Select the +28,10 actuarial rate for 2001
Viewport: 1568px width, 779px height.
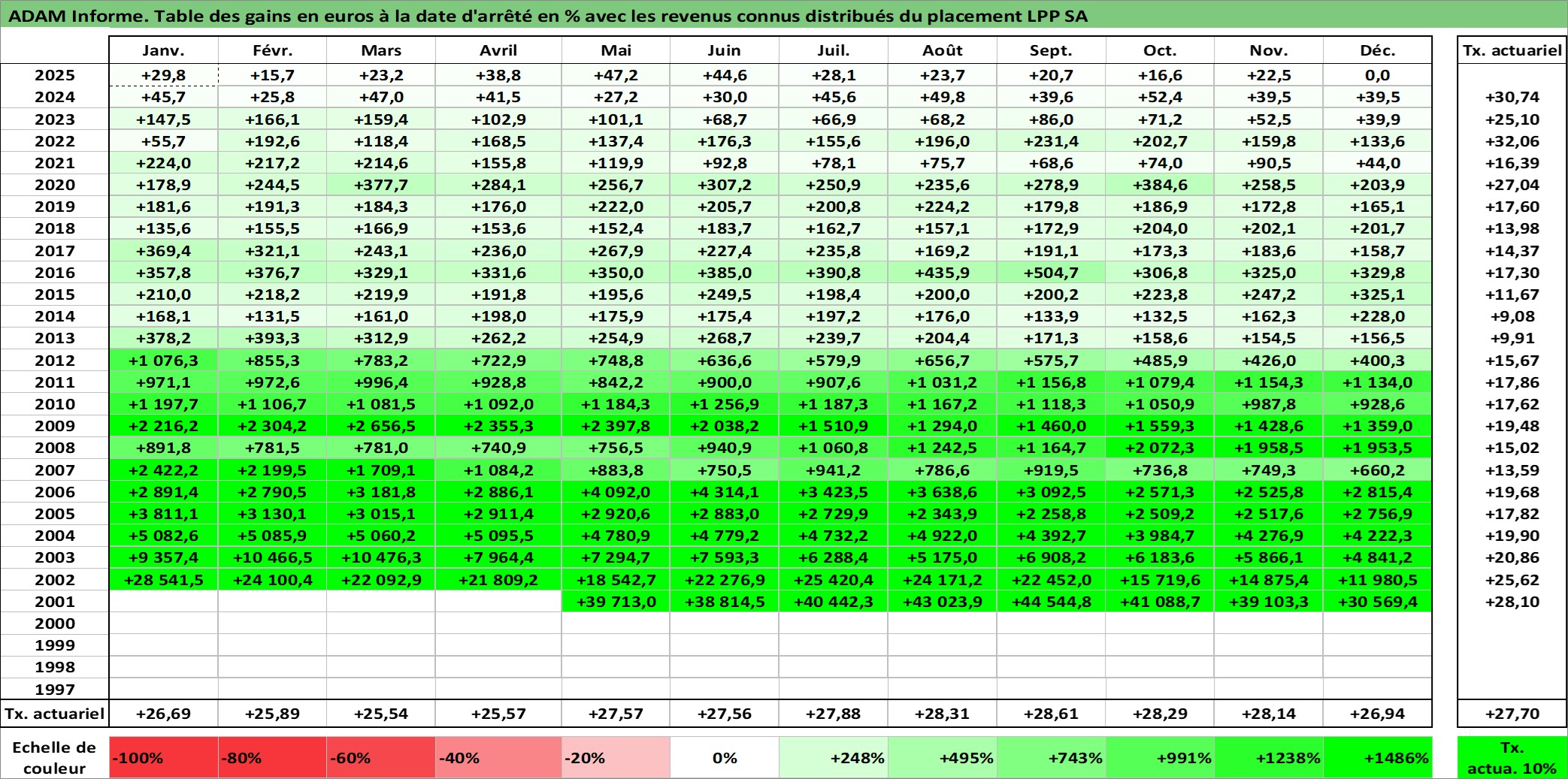(x=1512, y=602)
